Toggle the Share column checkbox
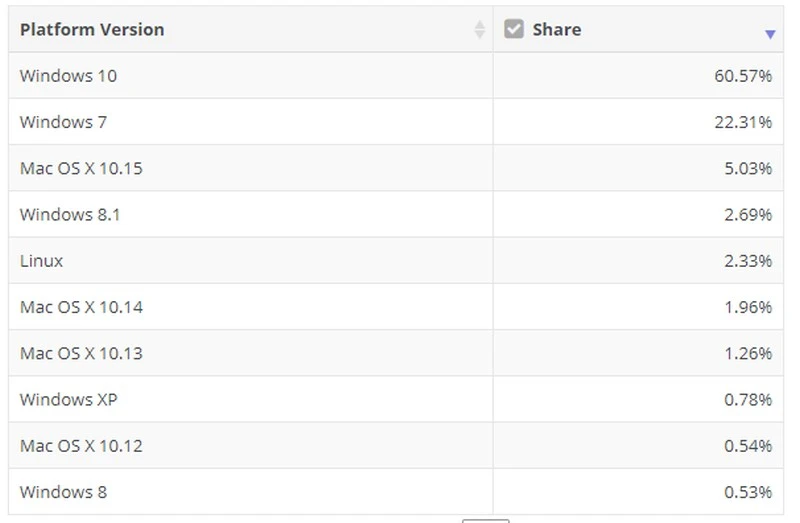Screen dimensions: 800x523 [514, 29]
